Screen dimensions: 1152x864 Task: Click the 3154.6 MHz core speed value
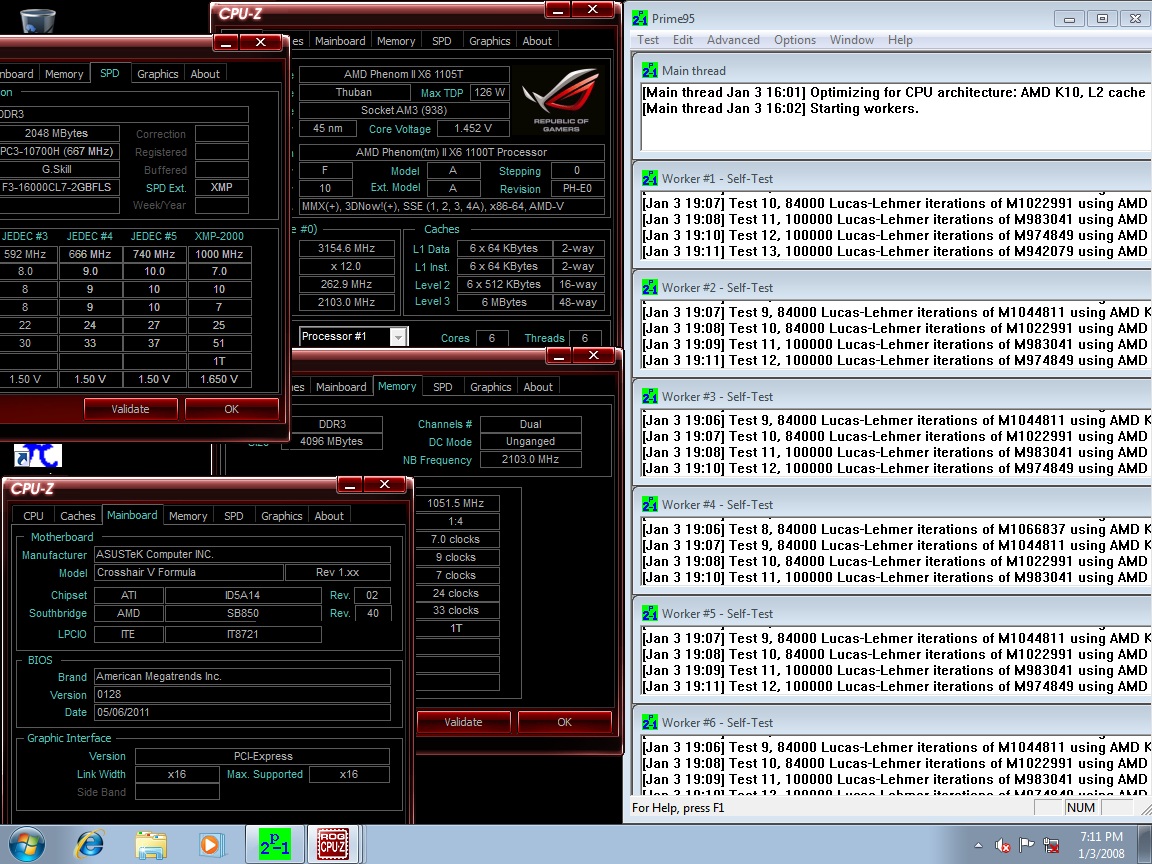(x=347, y=248)
